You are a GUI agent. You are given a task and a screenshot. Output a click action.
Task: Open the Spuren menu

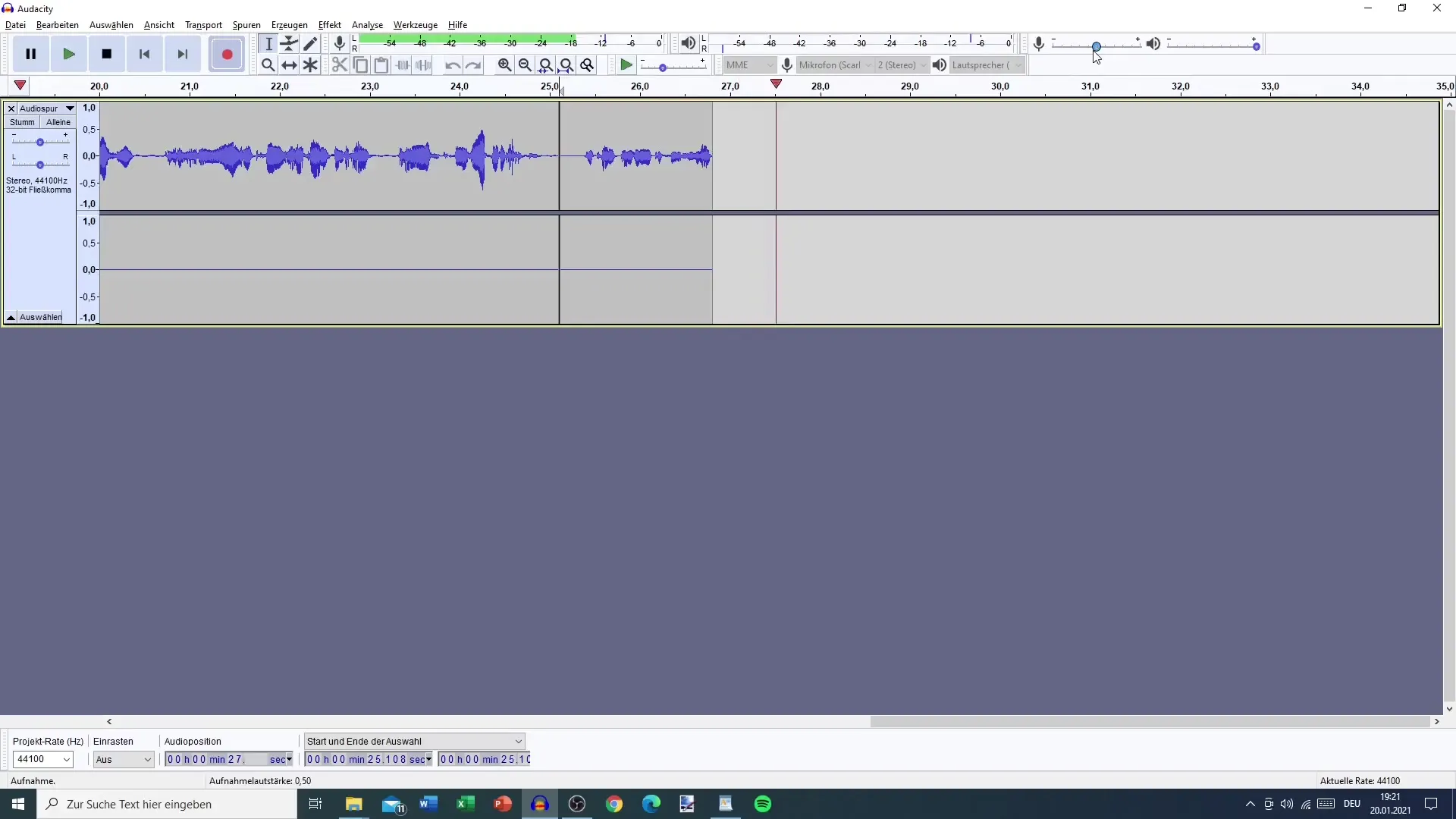tap(246, 25)
